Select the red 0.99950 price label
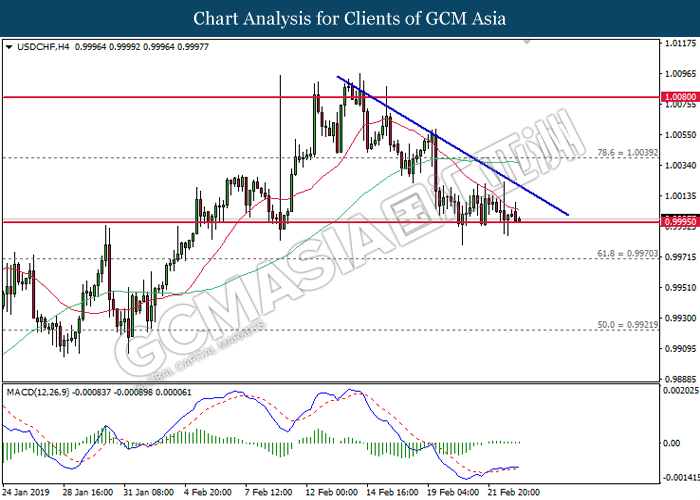The height and width of the screenshot is (500, 700). click(680, 222)
